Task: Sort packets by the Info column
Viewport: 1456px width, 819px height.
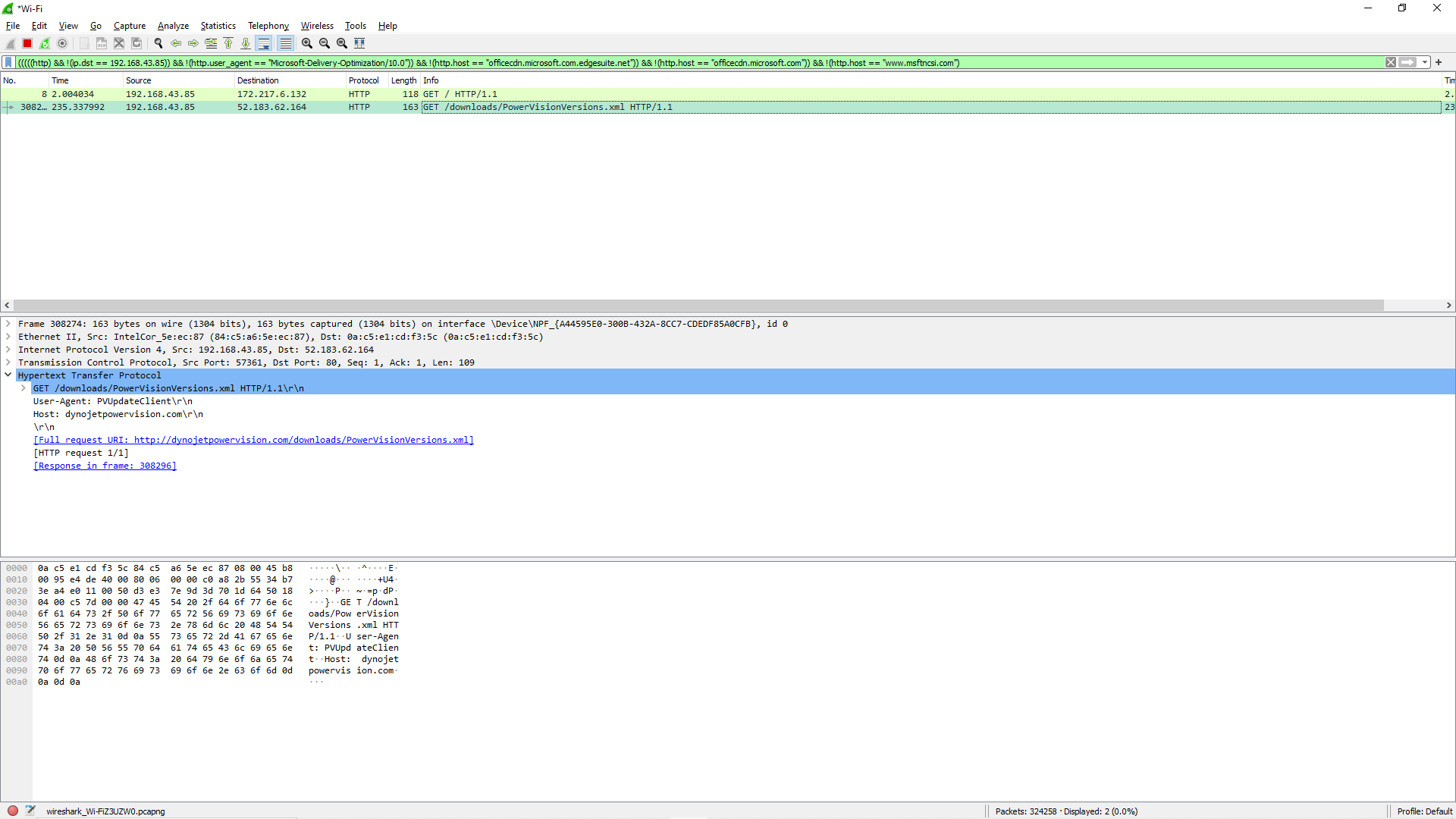Action: pyautogui.click(x=931, y=80)
